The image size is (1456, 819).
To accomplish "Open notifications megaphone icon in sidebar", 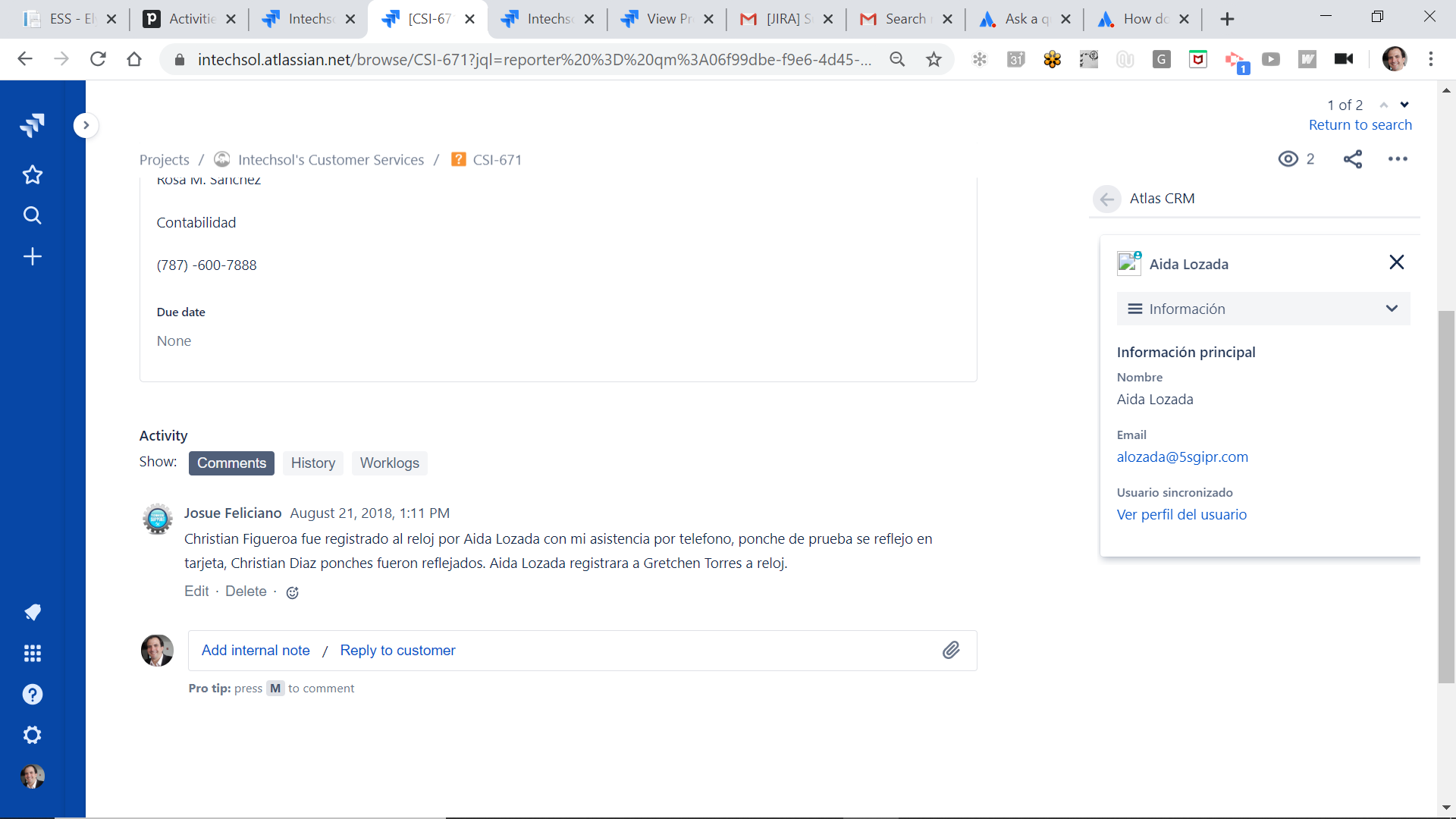I will (32, 612).
